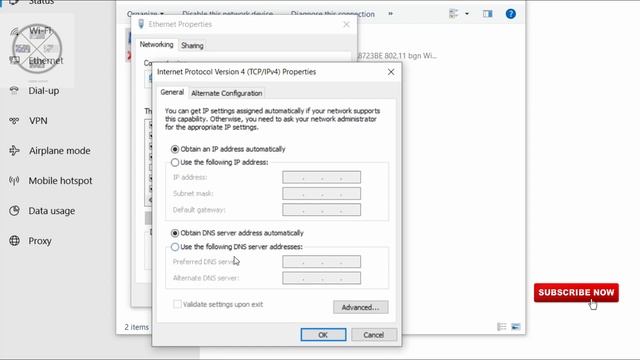
Task: Select Obtain DNS server address automatically
Action: (237, 233)
